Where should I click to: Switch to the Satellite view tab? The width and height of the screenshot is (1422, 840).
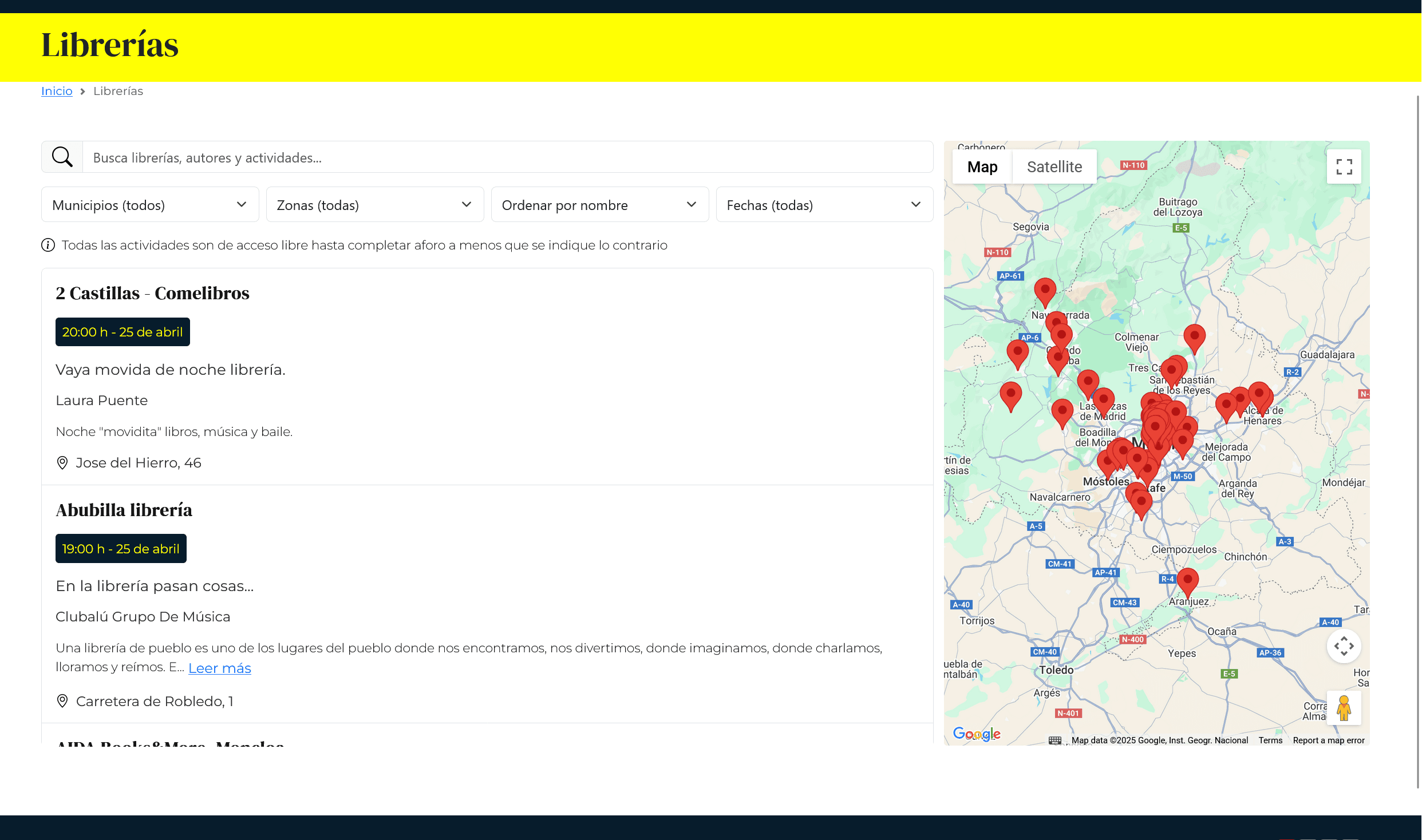(x=1054, y=167)
